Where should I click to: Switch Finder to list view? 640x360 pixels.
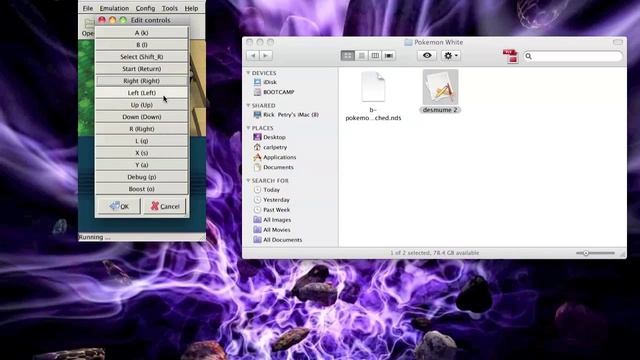click(x=362, y=56)
